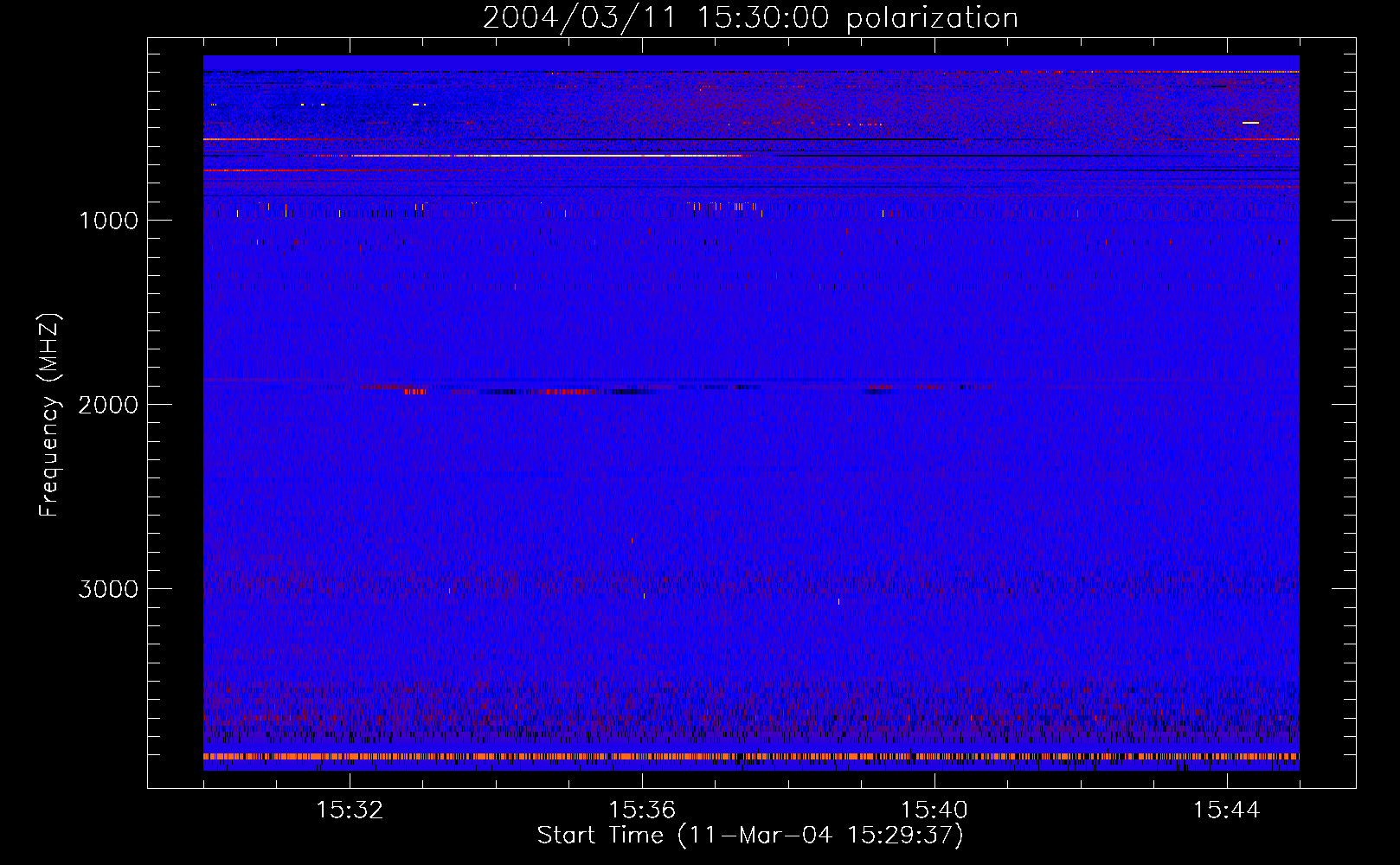Click the 15:36 time tick label
The width and height of the screenshot is (1400, 865).
point(642,811)
